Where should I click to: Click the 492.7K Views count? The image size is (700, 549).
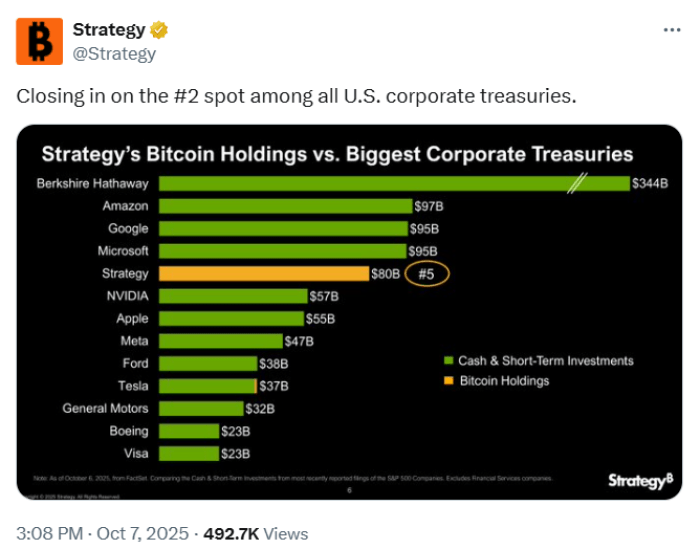point(255,533)
